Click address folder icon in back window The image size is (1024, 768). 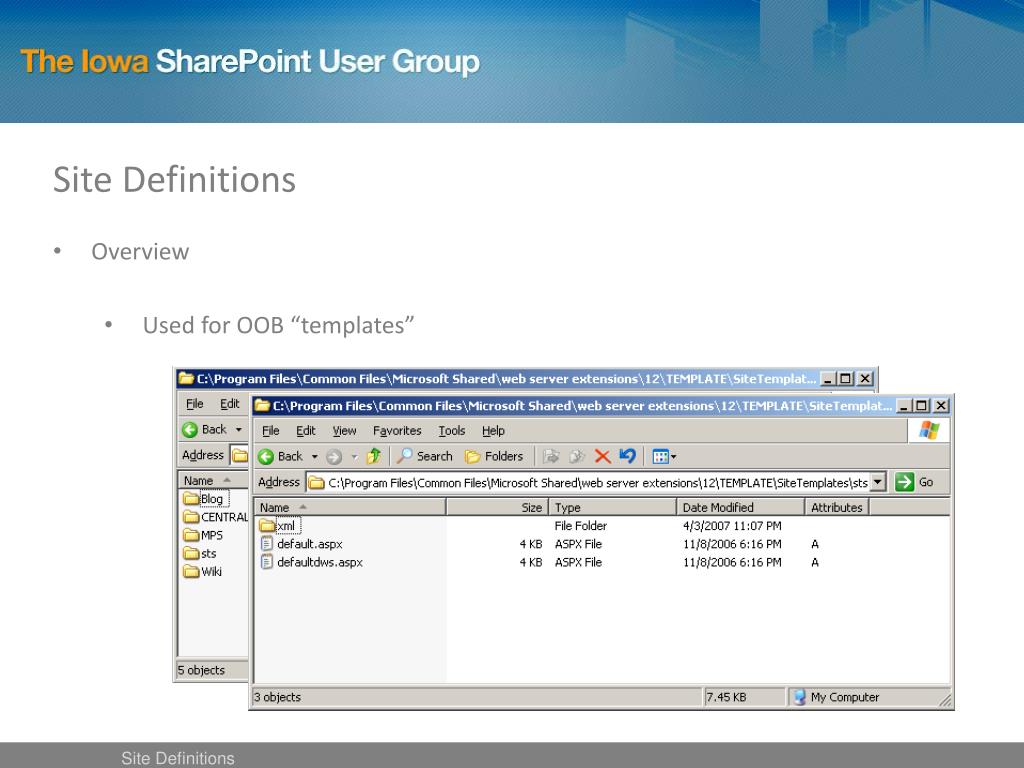(x=240, y=455)
